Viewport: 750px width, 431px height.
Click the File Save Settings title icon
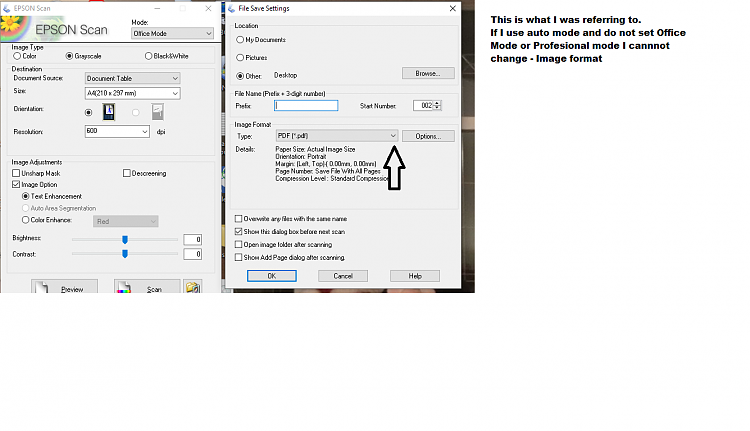pyautogui.click(x=232, y=9)
